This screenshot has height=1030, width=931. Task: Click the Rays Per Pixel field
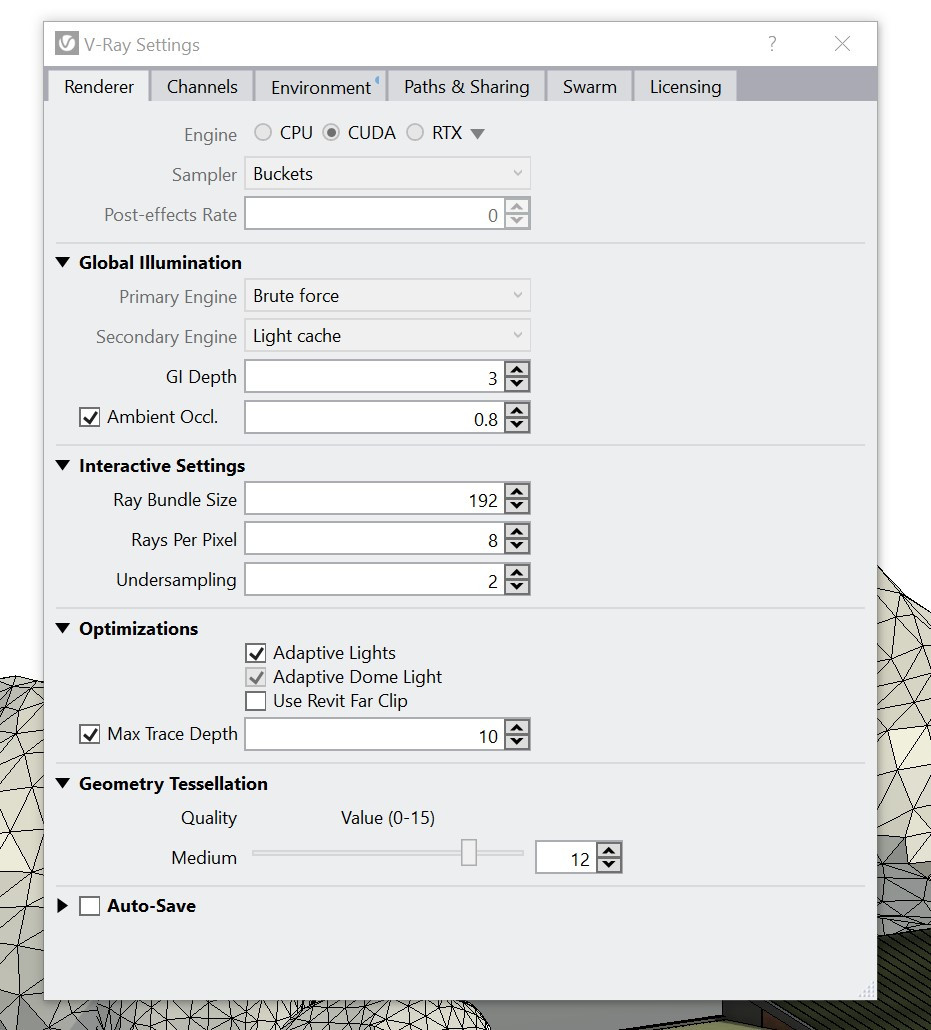pos(375,539)
